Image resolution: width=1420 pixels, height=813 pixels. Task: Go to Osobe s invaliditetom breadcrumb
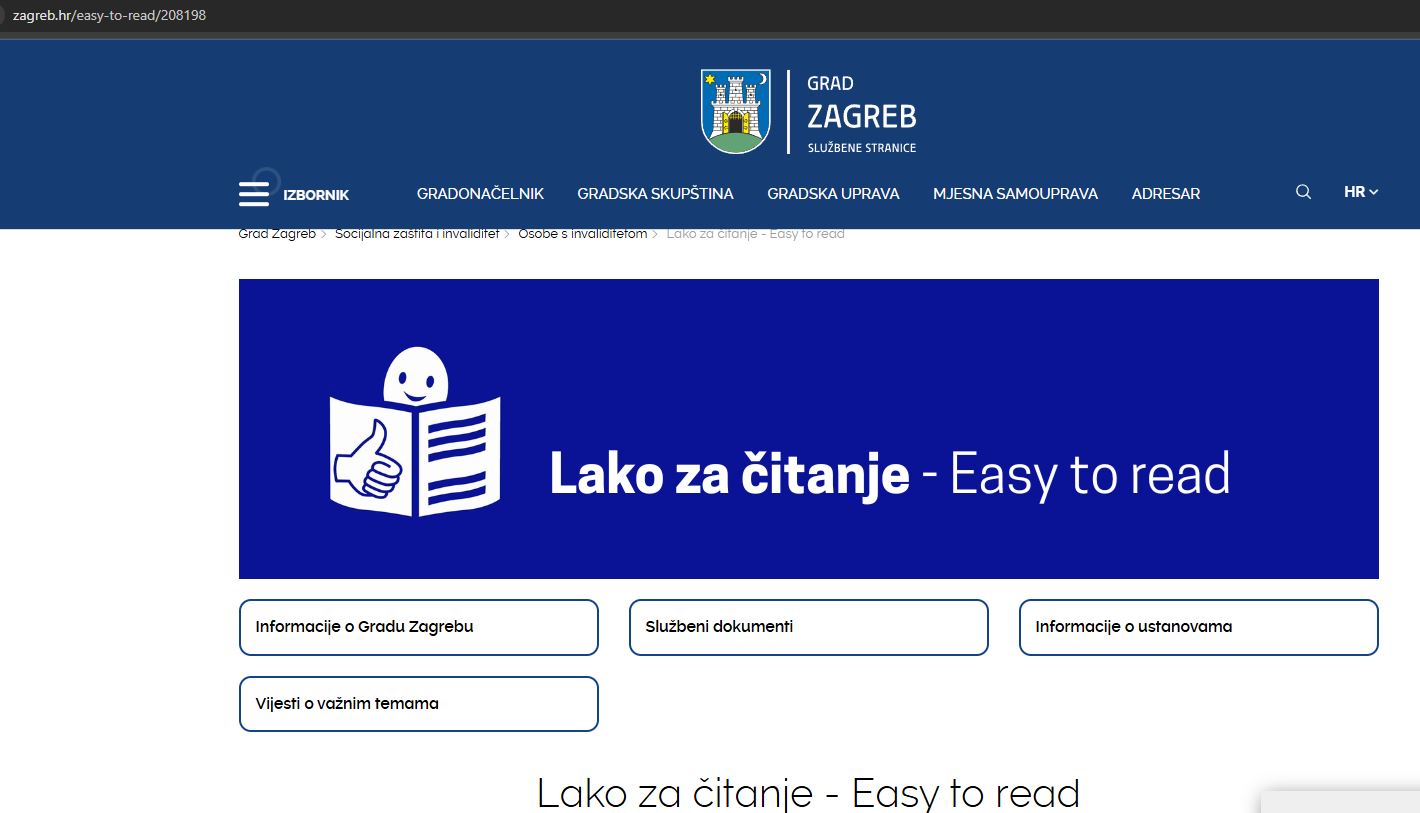pyautogui.click(x=583, y=234)
